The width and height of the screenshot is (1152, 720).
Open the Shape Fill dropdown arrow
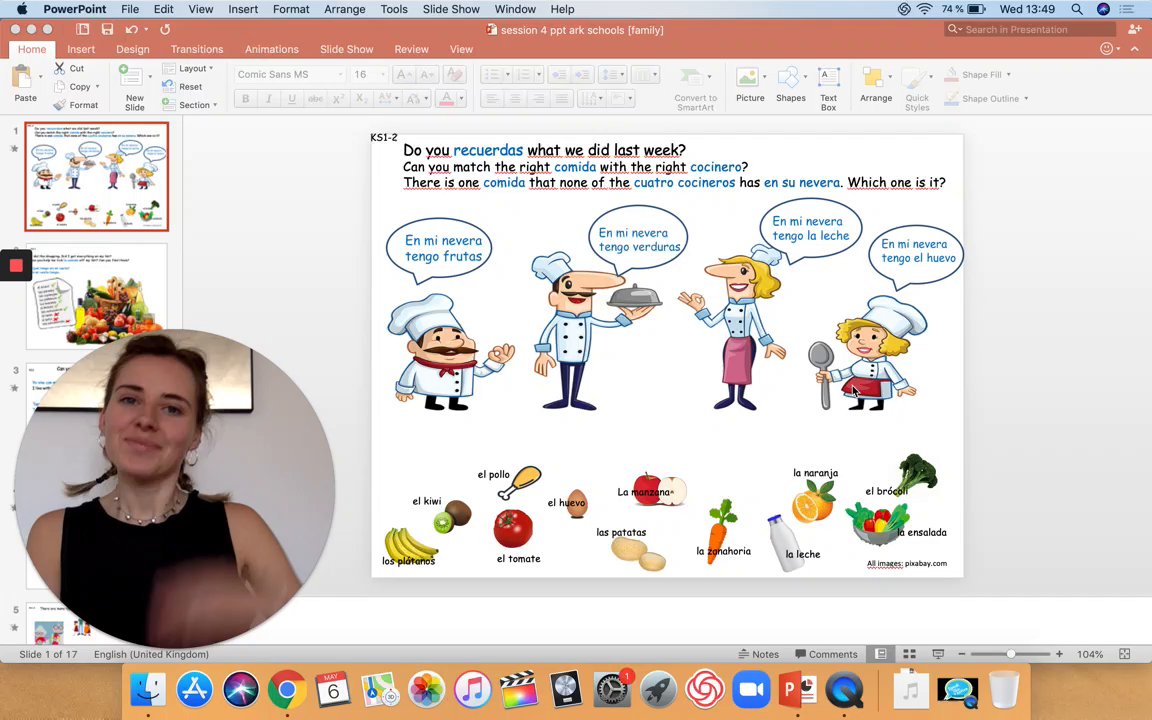coord(1009,74)
